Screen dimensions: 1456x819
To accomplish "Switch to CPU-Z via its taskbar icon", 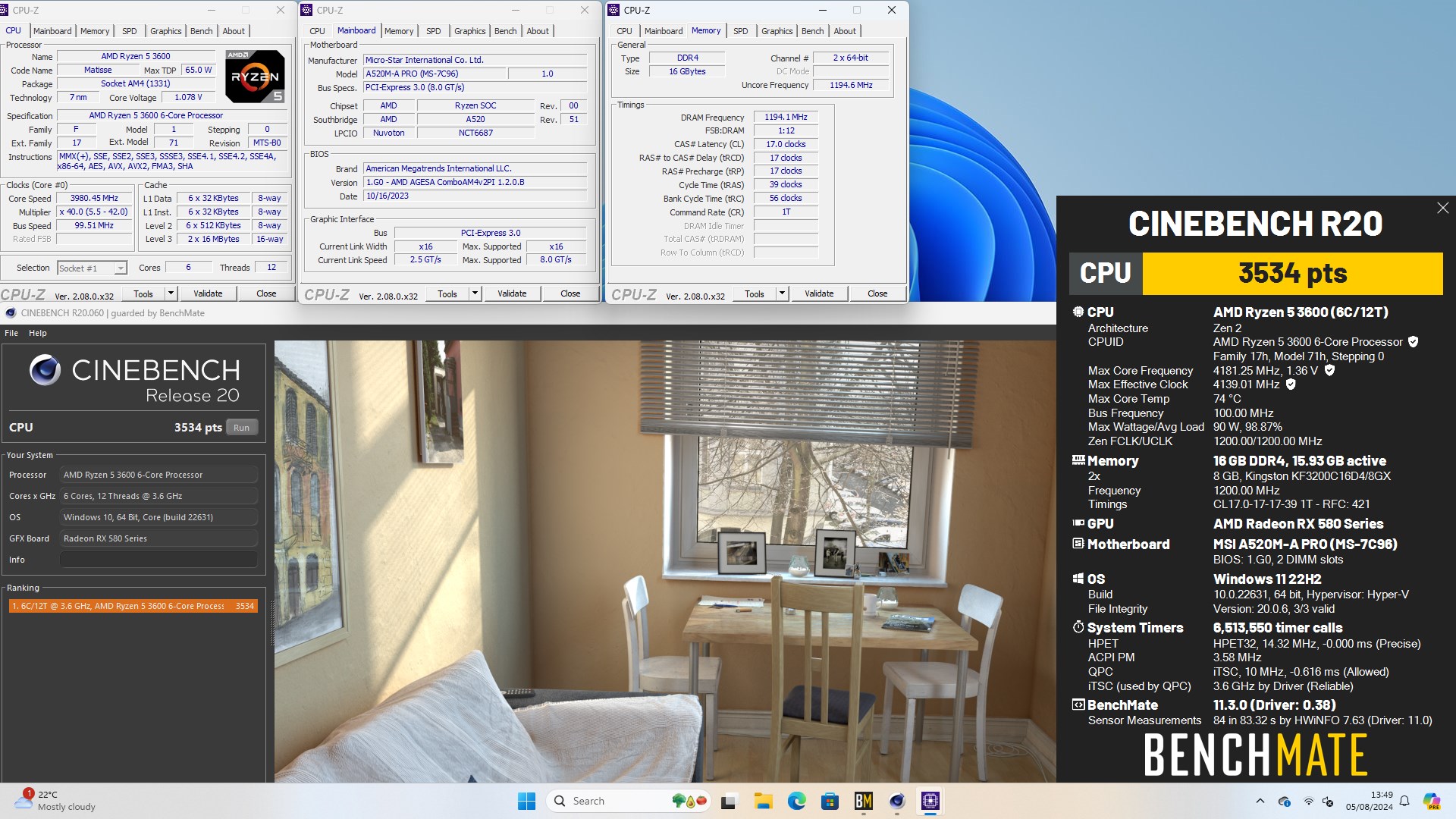I will tap(930, 801).
